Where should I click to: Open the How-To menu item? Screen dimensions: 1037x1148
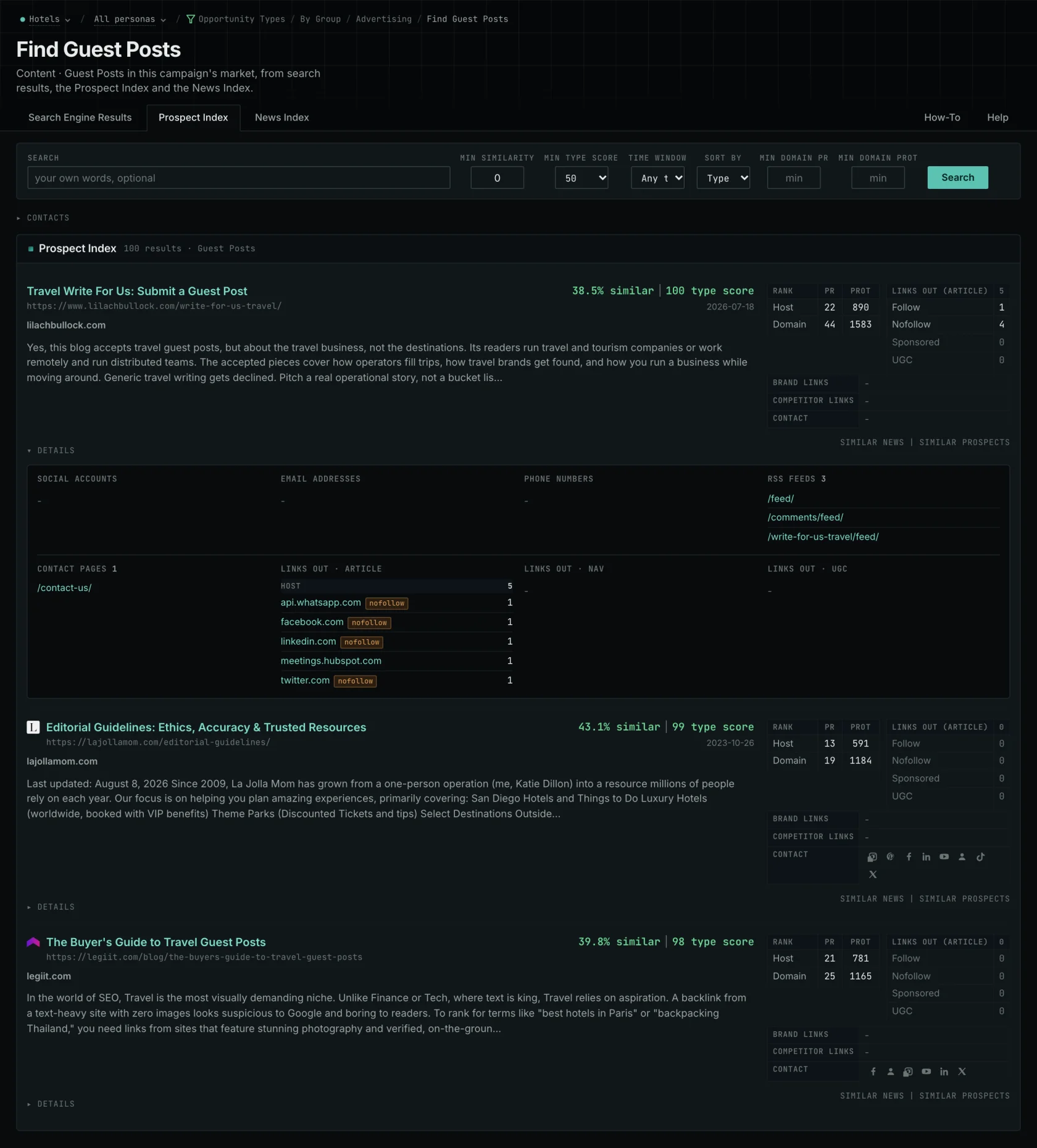[942, 117]
